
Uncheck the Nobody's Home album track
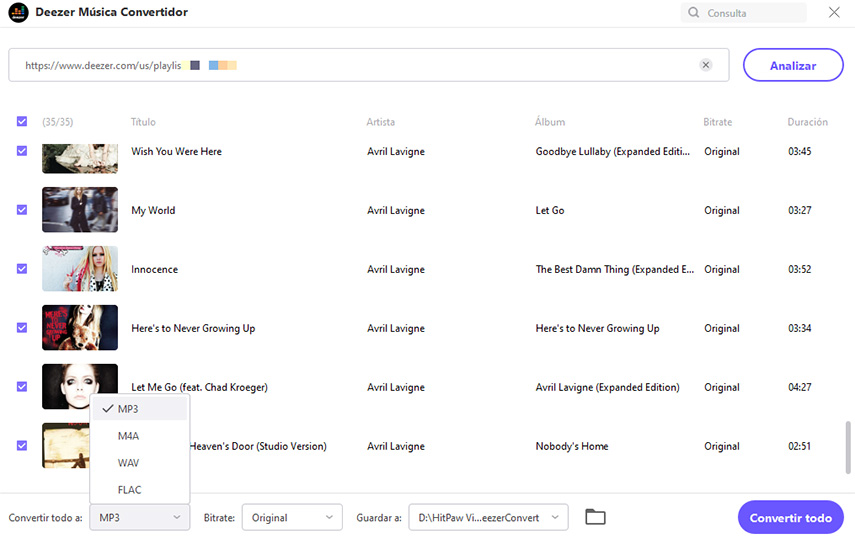22,446
